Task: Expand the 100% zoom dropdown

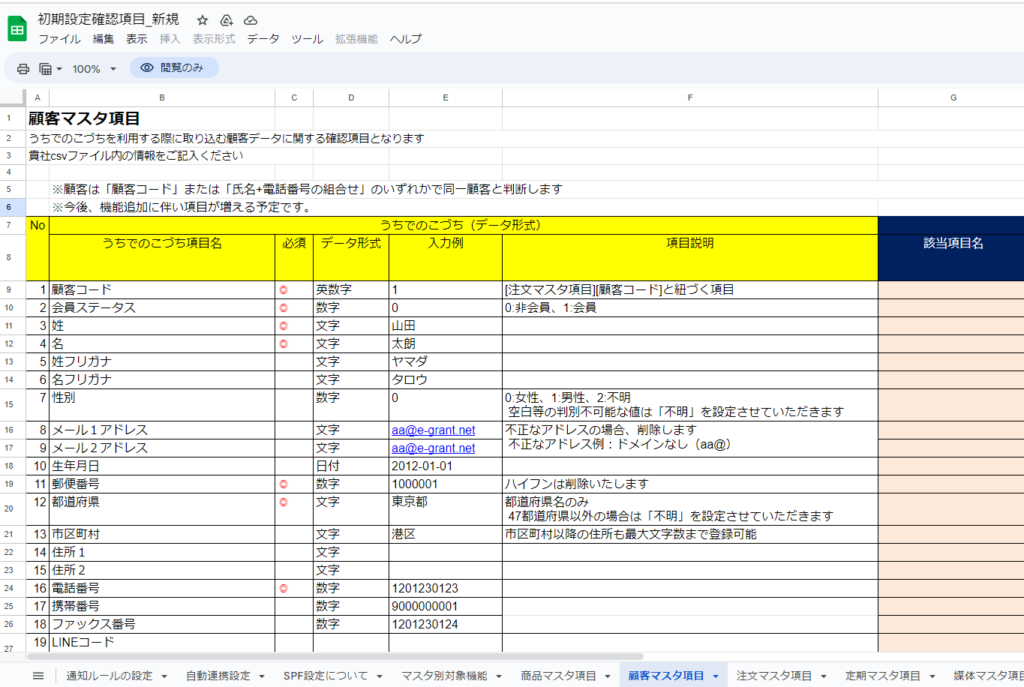Action: [94, 69]
